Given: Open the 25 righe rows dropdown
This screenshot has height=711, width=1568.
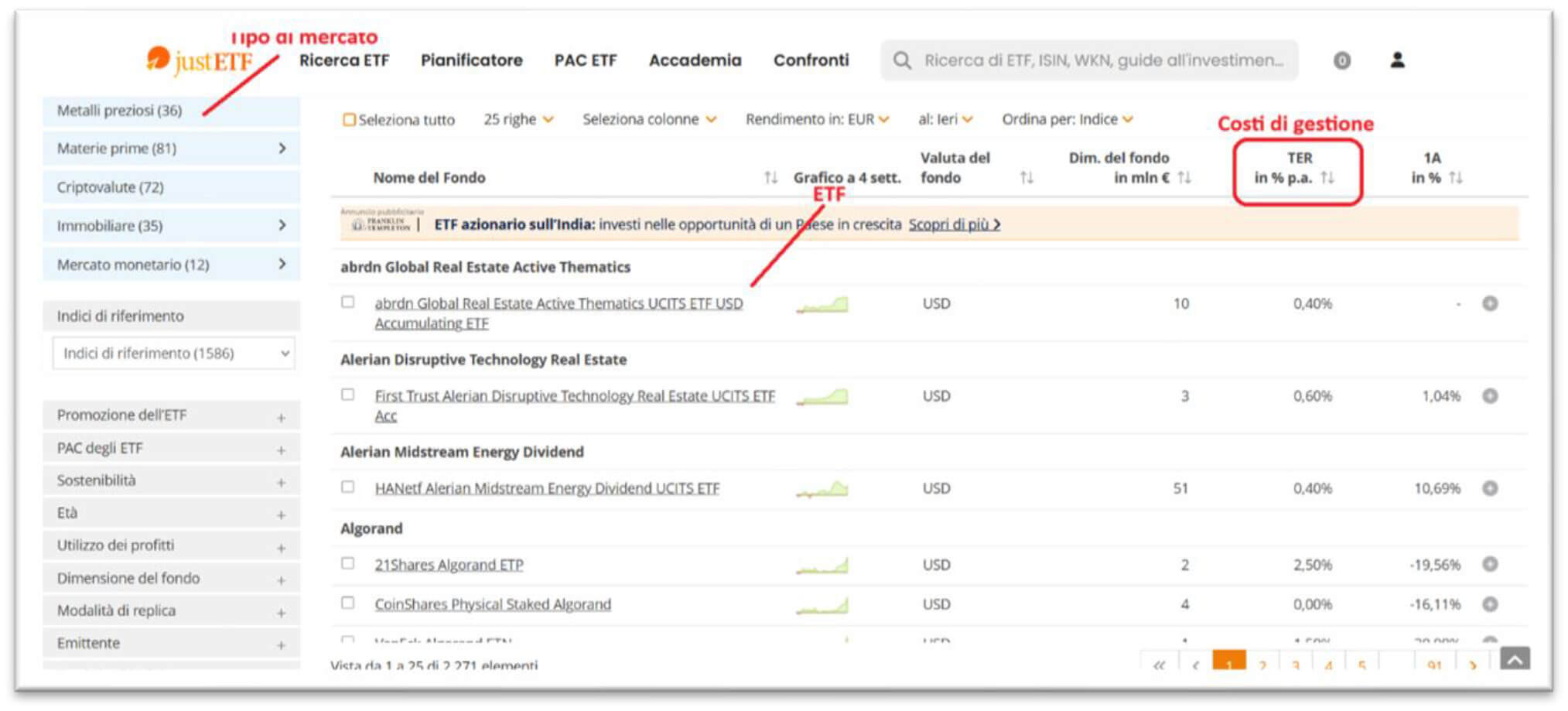Looking at the screenshot, I should (518, 119).
